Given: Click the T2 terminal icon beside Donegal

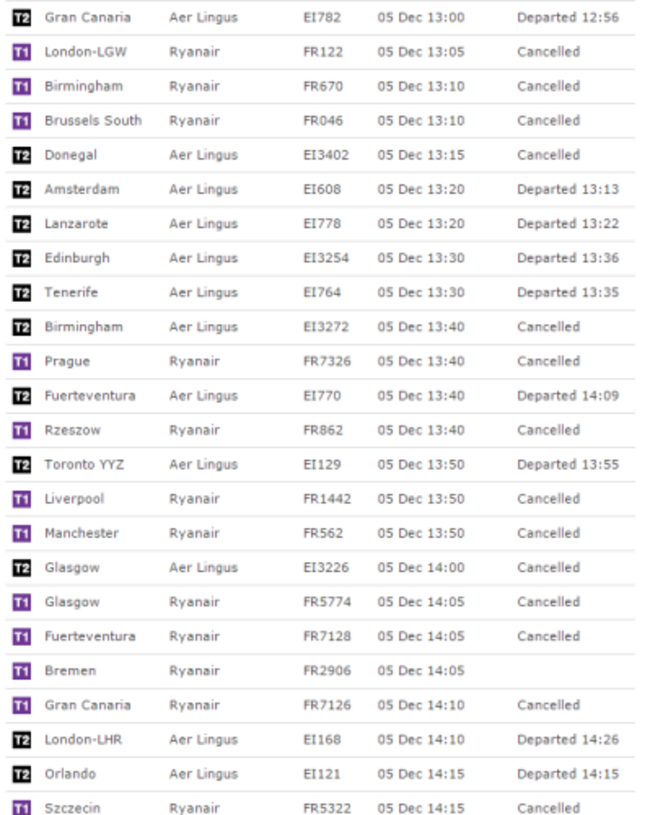Looking at the screenshot, I should (x=21, y=155).
